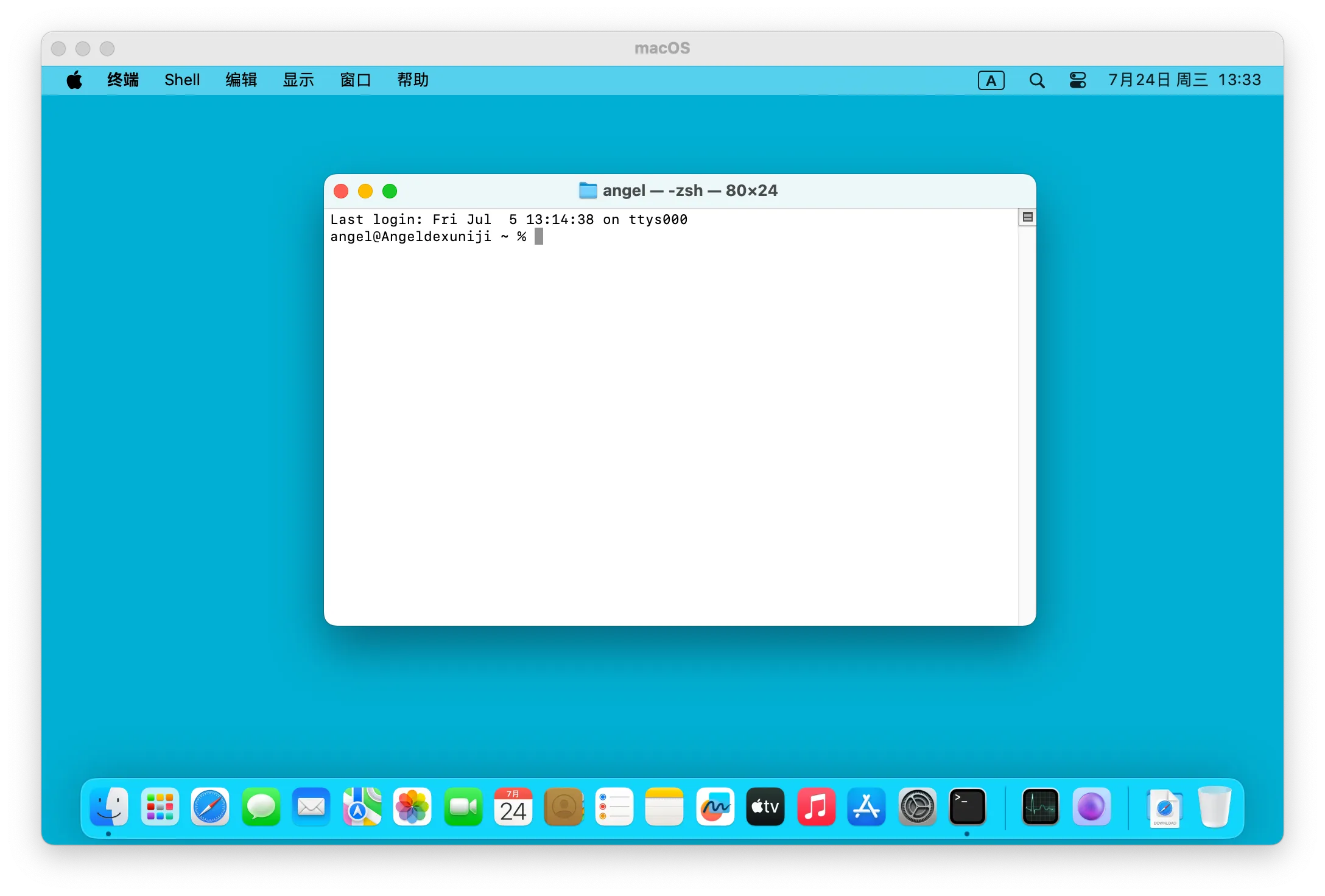
Task: Click the split pane icon in terminal
Action: pyautogui.click(x=1027, y=217)
